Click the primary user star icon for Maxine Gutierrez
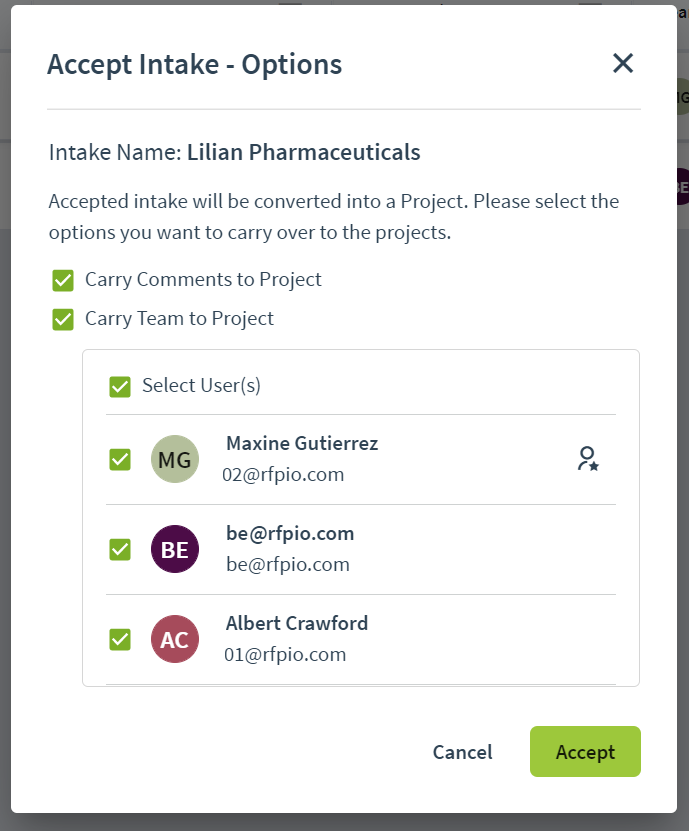 (588, 458)
